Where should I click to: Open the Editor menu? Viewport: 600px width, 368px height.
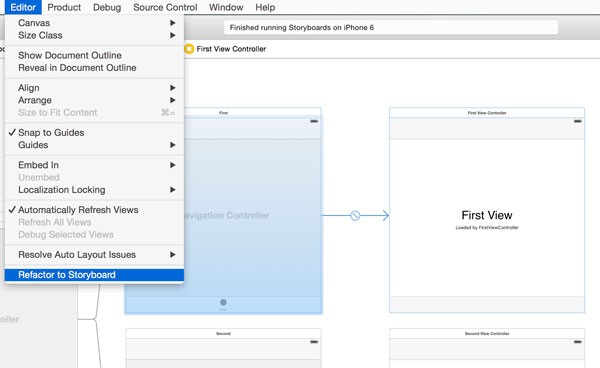(23, 7)
